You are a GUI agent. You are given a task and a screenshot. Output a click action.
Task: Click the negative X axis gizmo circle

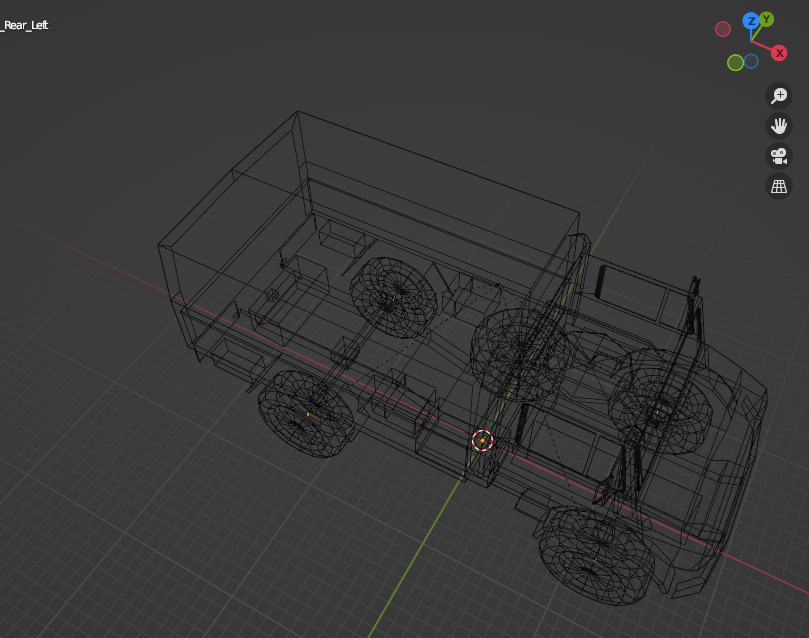(723, 29)
